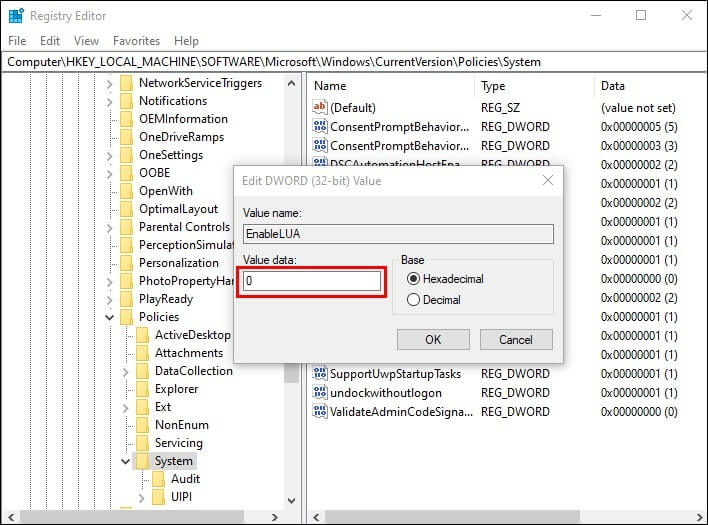This screenshot has width=708, height=525.
Task: Click the ActiveDesktop folder icon
Action: [x=143, y=335]
